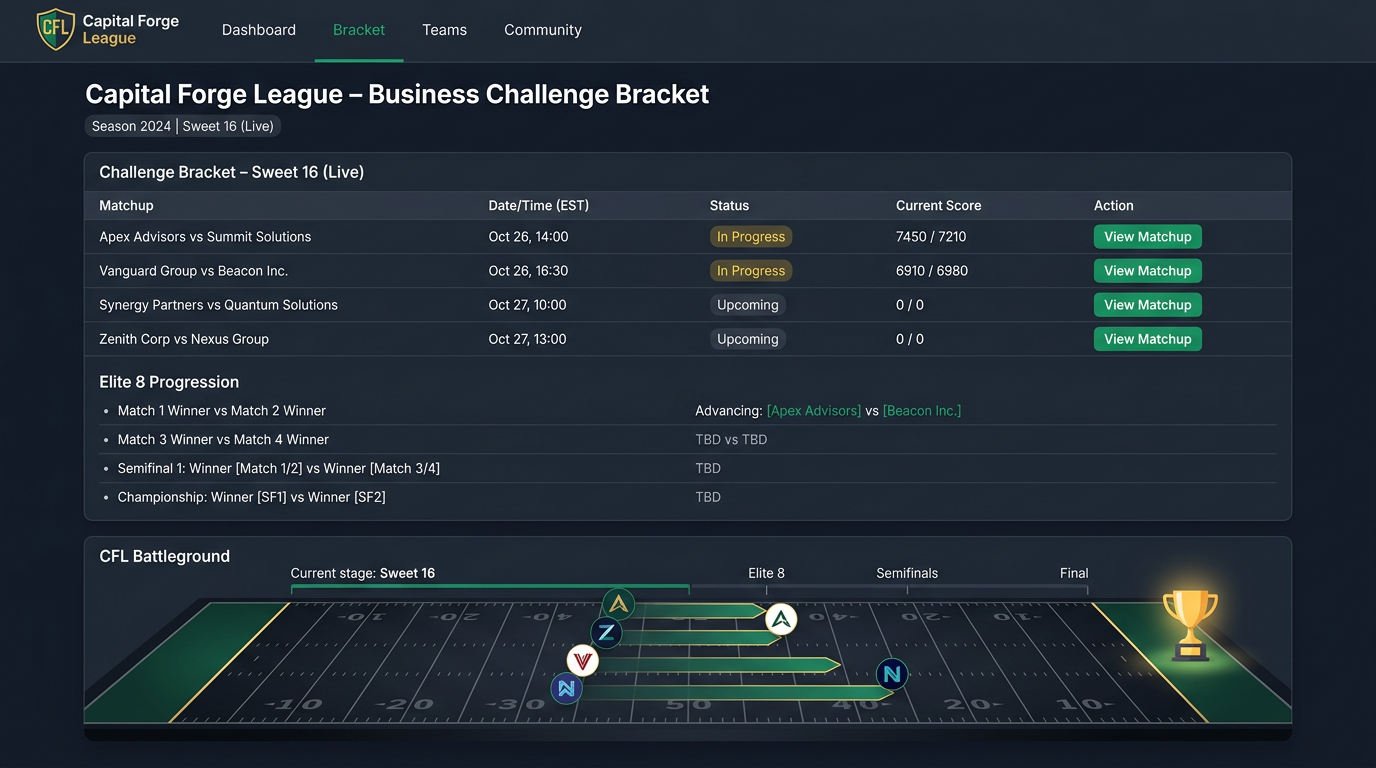
Task: Open the [Apex Advisors] advancing link
Action: (x=814, y=411)
